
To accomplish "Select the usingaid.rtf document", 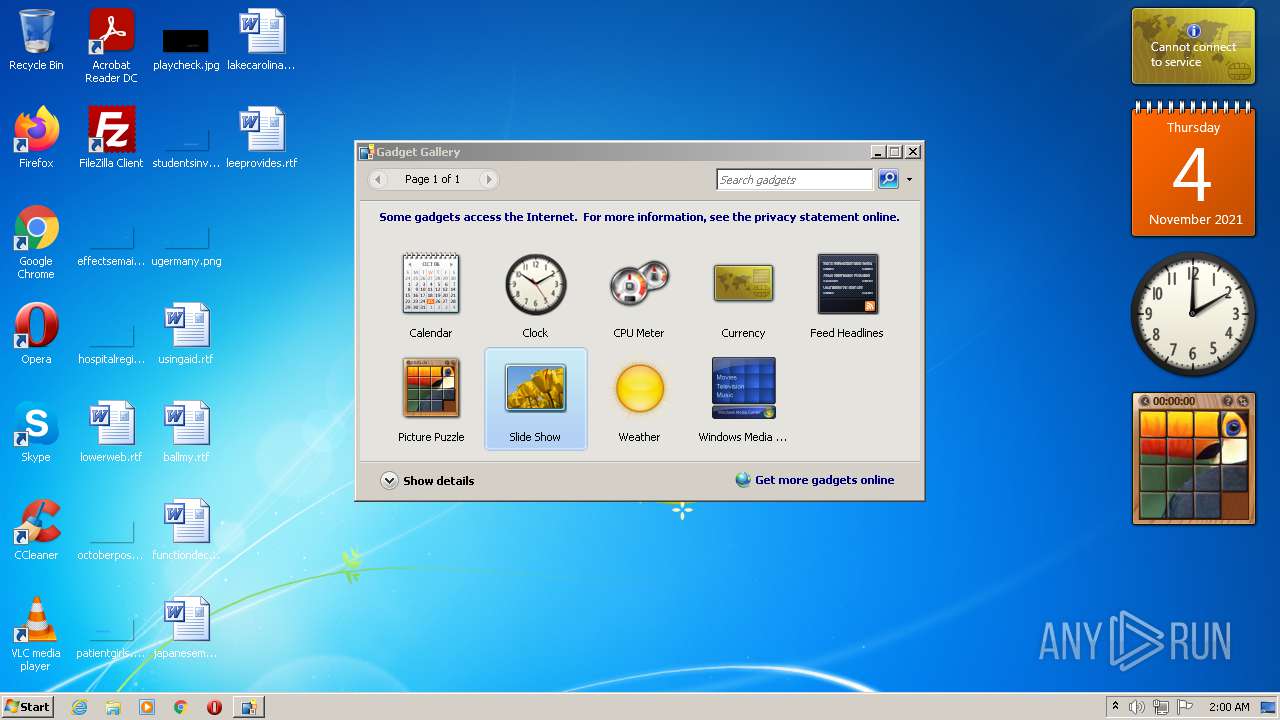I will 186,333.
